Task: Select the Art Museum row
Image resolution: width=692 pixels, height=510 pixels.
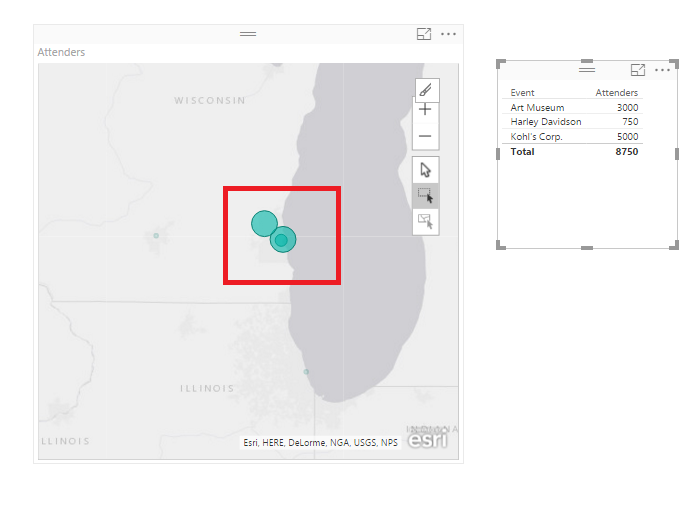Action: click(x=572, y=107)
